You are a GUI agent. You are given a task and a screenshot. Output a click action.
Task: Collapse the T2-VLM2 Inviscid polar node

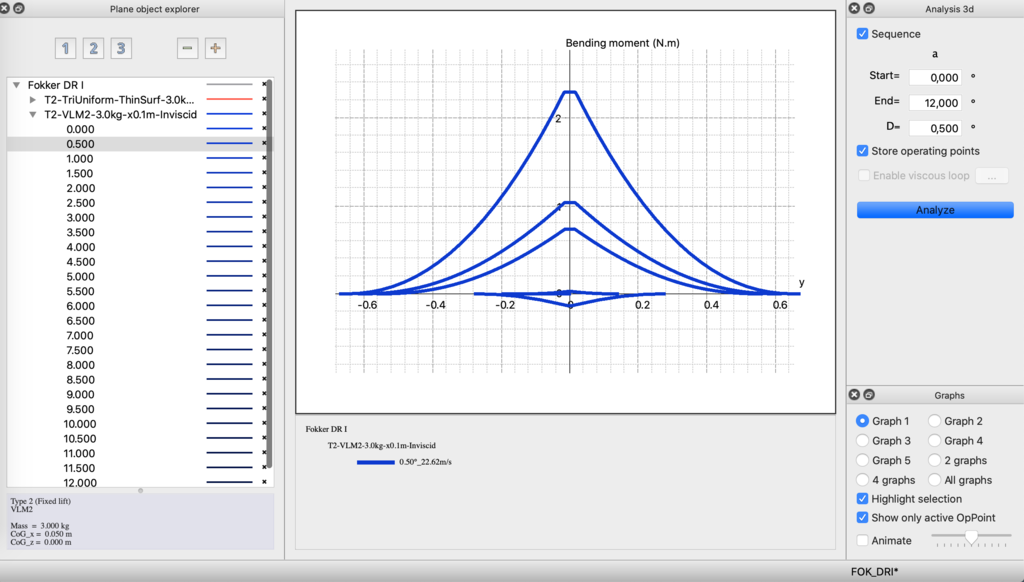coord(33,115)
